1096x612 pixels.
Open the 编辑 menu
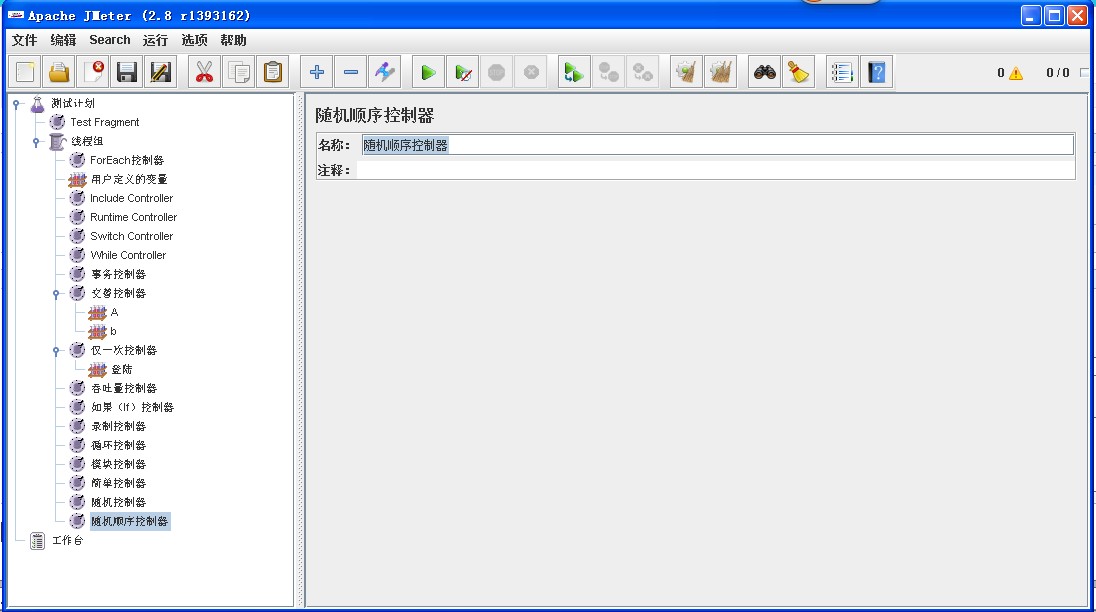click(63, 41)
